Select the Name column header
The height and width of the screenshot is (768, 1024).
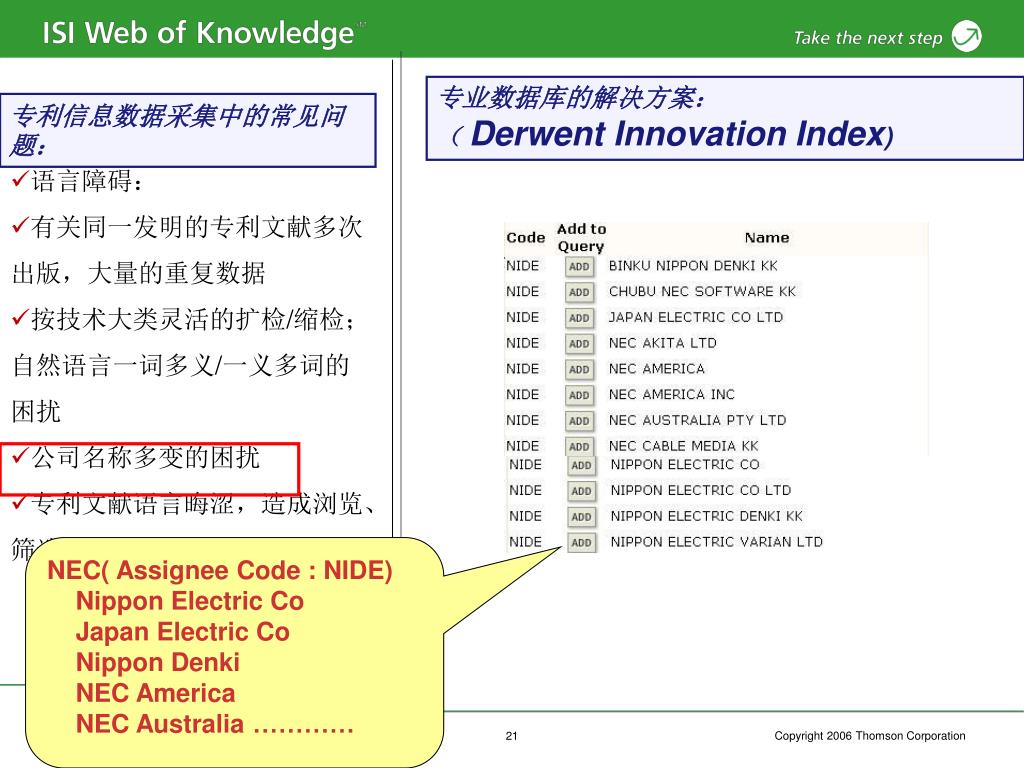pyautogui.click(x=767, y=238)
